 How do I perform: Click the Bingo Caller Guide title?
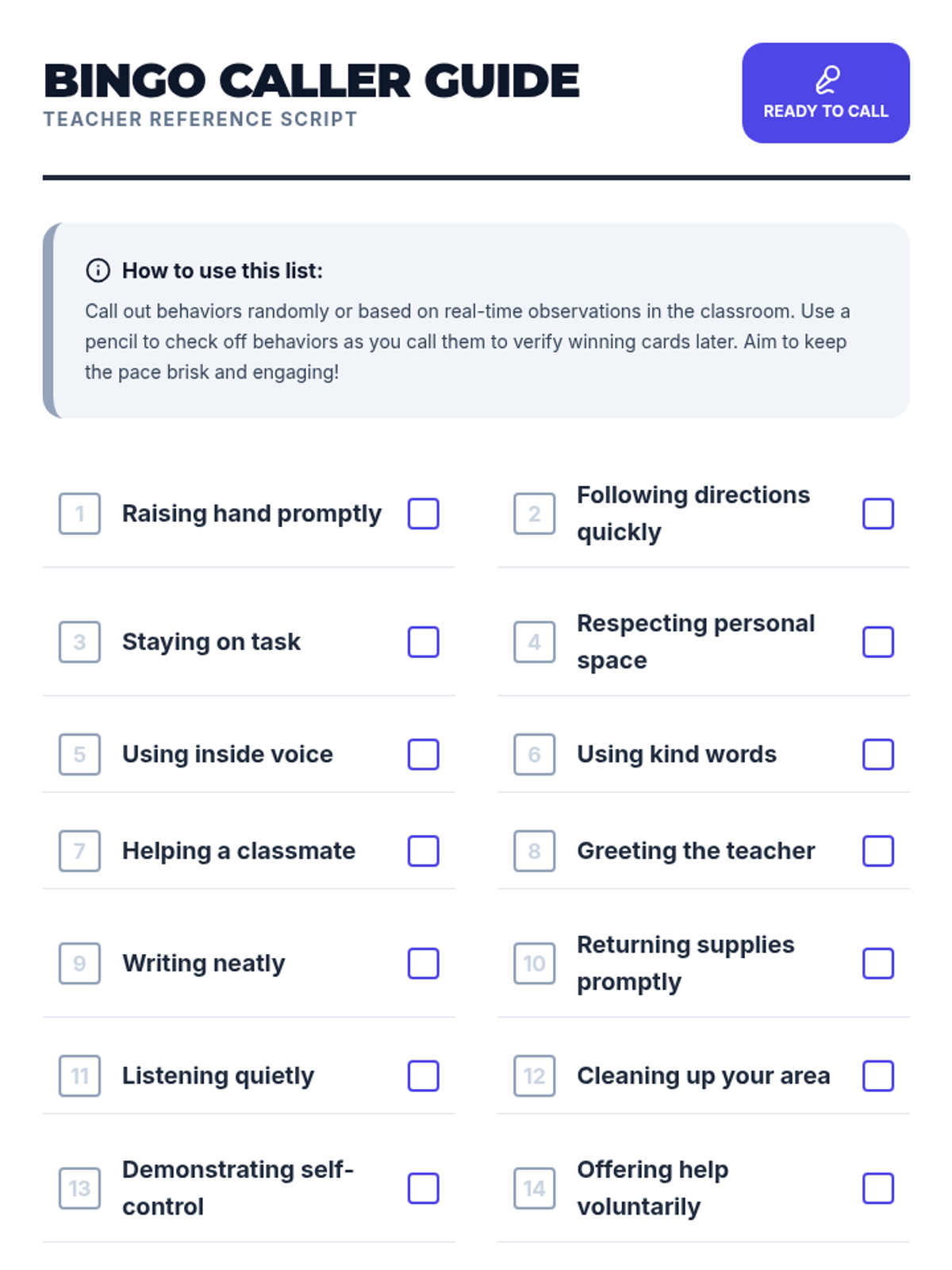311,81
